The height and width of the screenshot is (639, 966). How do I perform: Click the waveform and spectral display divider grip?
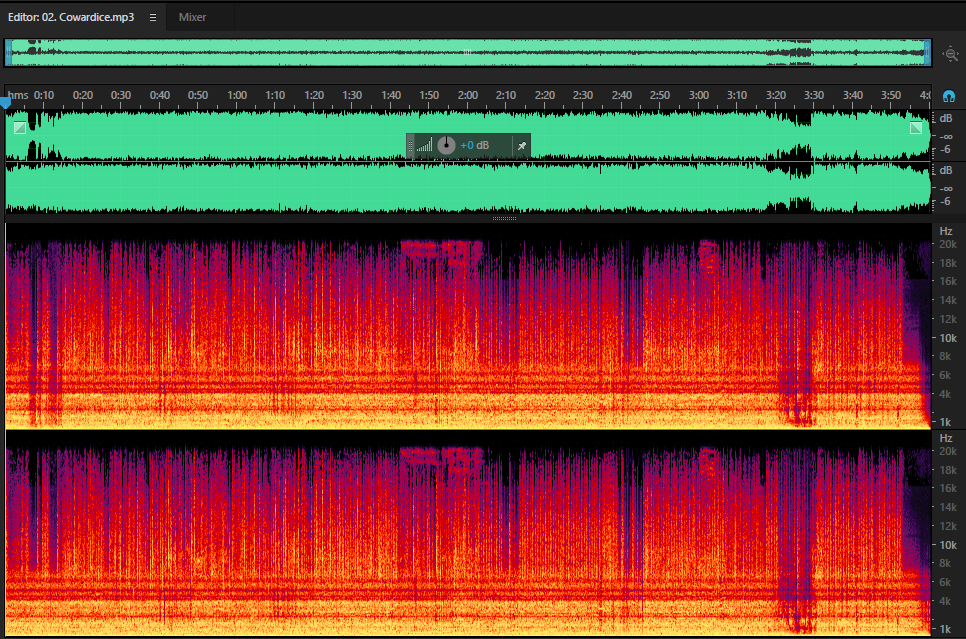tap(504, 218)
